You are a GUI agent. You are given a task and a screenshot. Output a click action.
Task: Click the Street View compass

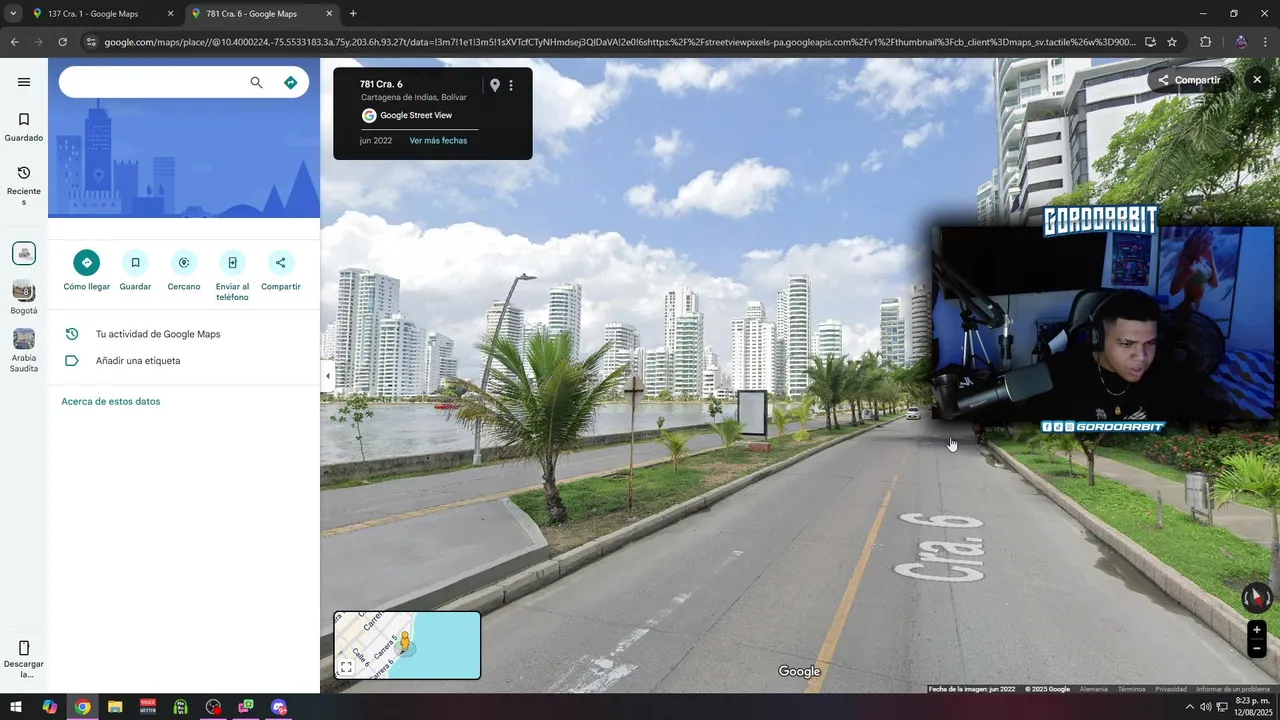[x=1257, y=598]
